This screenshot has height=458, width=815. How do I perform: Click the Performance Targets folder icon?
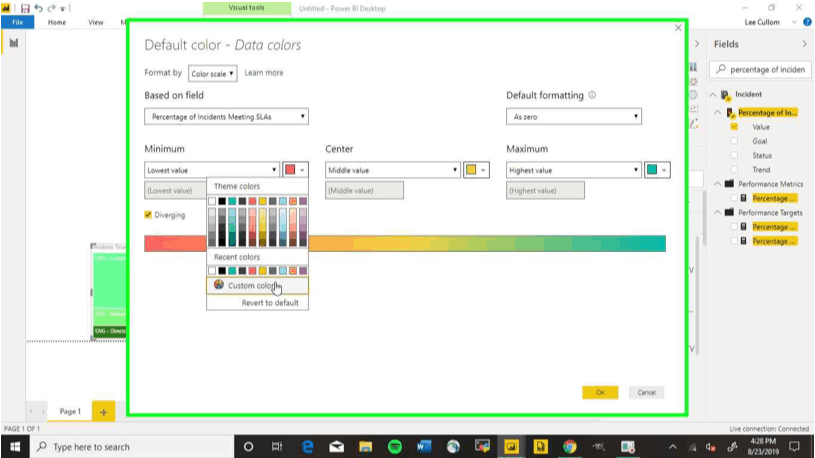click(729, 213)
